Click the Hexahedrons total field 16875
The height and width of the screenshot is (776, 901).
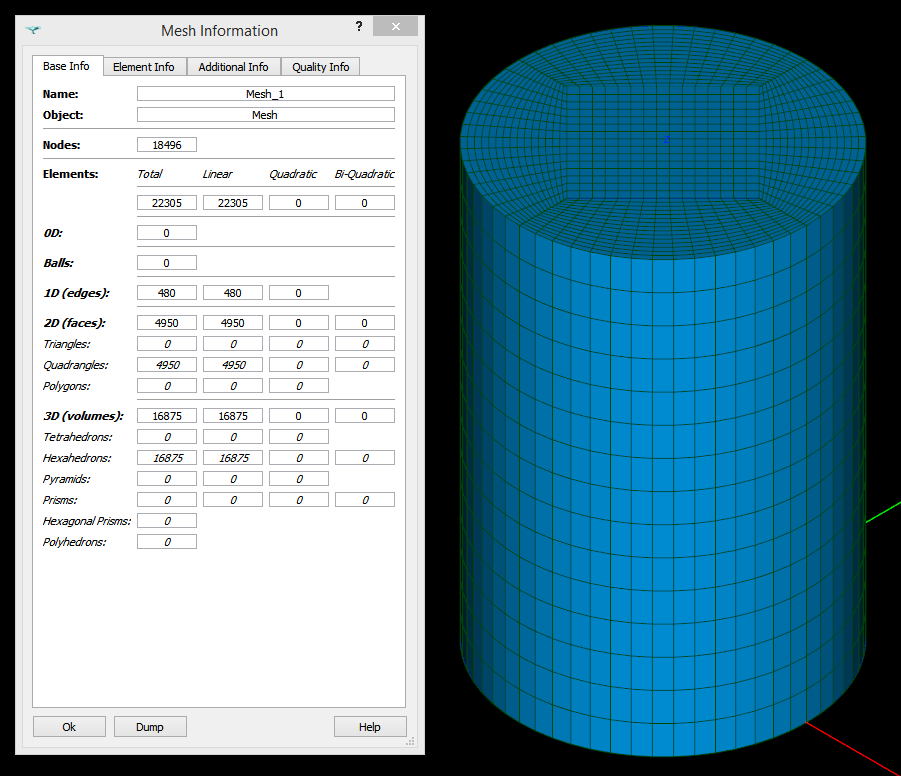coord(166,458)
